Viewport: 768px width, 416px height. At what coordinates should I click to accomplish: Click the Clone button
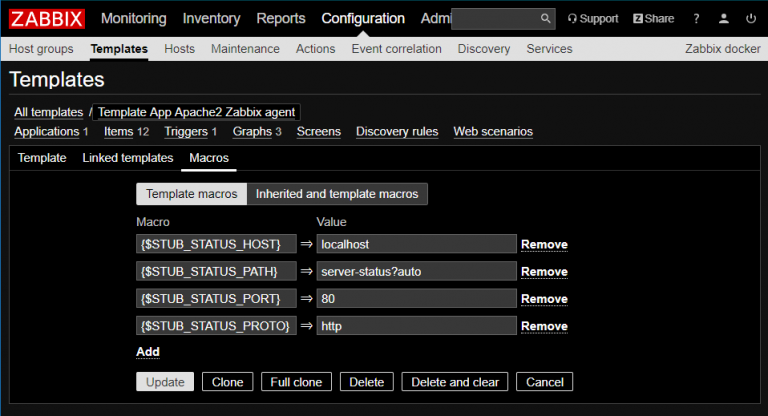(x=227, y=382)
